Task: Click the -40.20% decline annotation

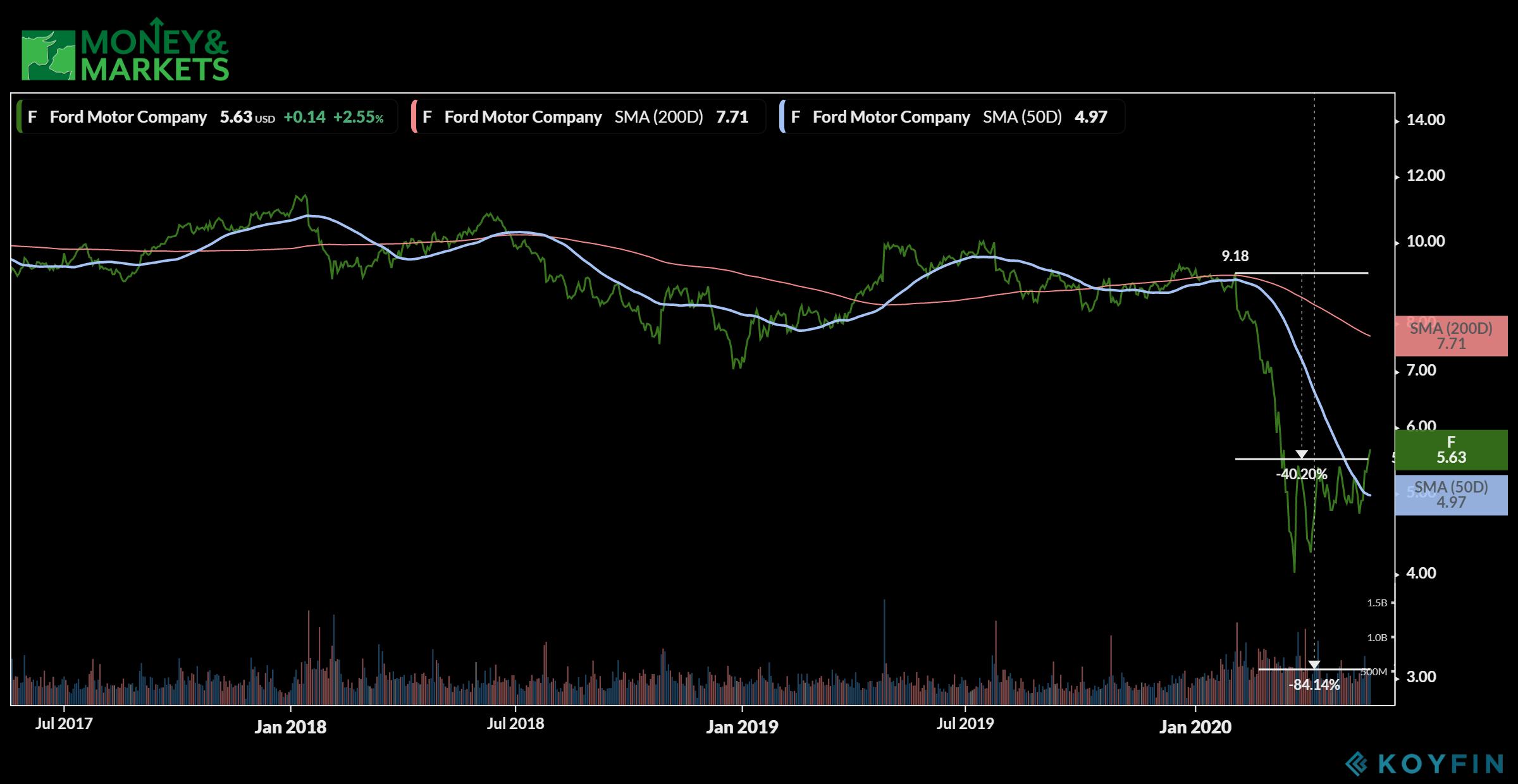Action: tap(1301, 474)
